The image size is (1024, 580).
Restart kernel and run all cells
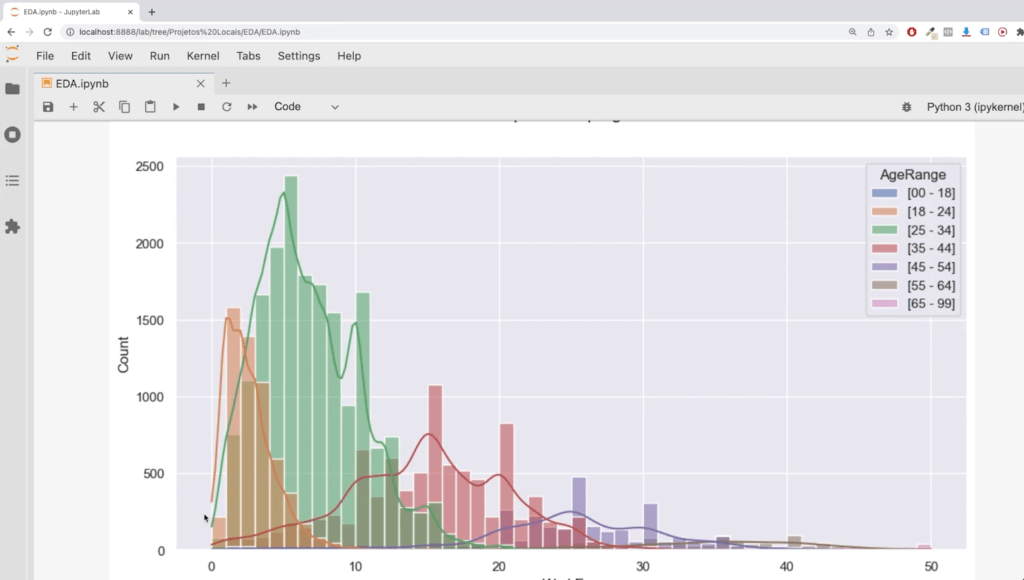pos(252,107)
